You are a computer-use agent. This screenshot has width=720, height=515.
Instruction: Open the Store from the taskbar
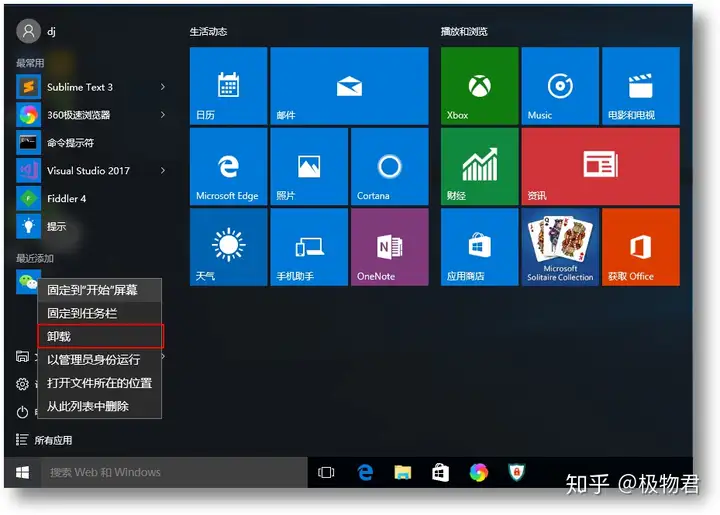pyautogui.click(x=440, y=472)
